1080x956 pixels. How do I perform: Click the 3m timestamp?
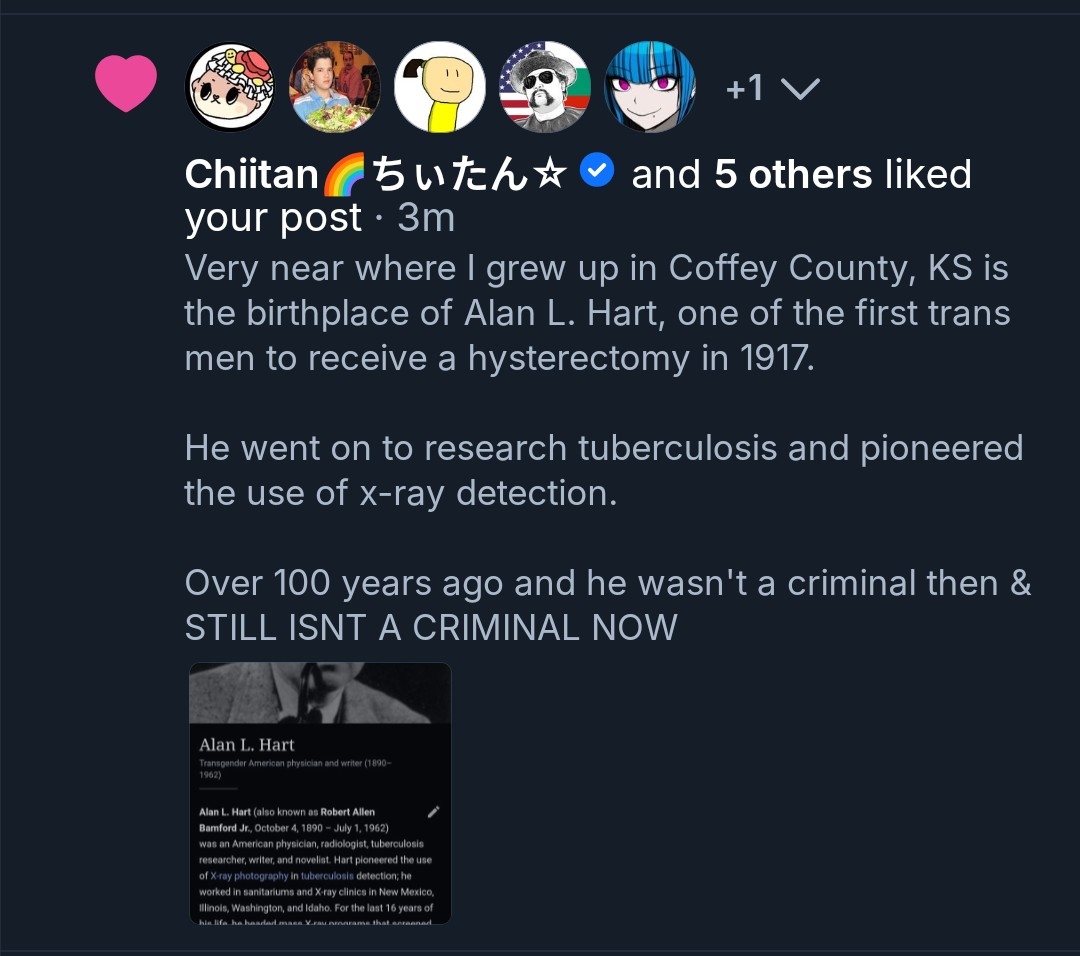pos(426,218)
